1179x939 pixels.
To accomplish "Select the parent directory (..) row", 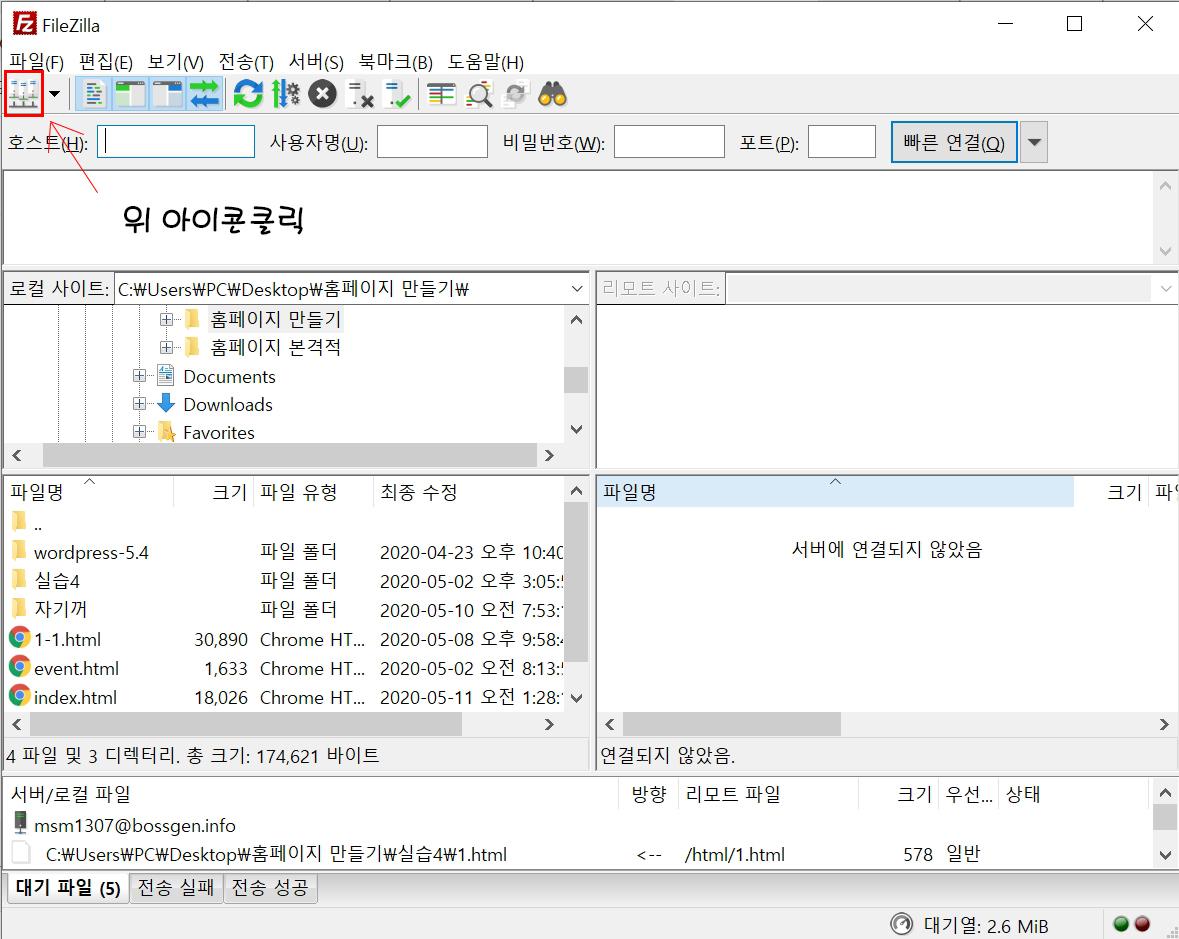I will click(x=284, y=523).
